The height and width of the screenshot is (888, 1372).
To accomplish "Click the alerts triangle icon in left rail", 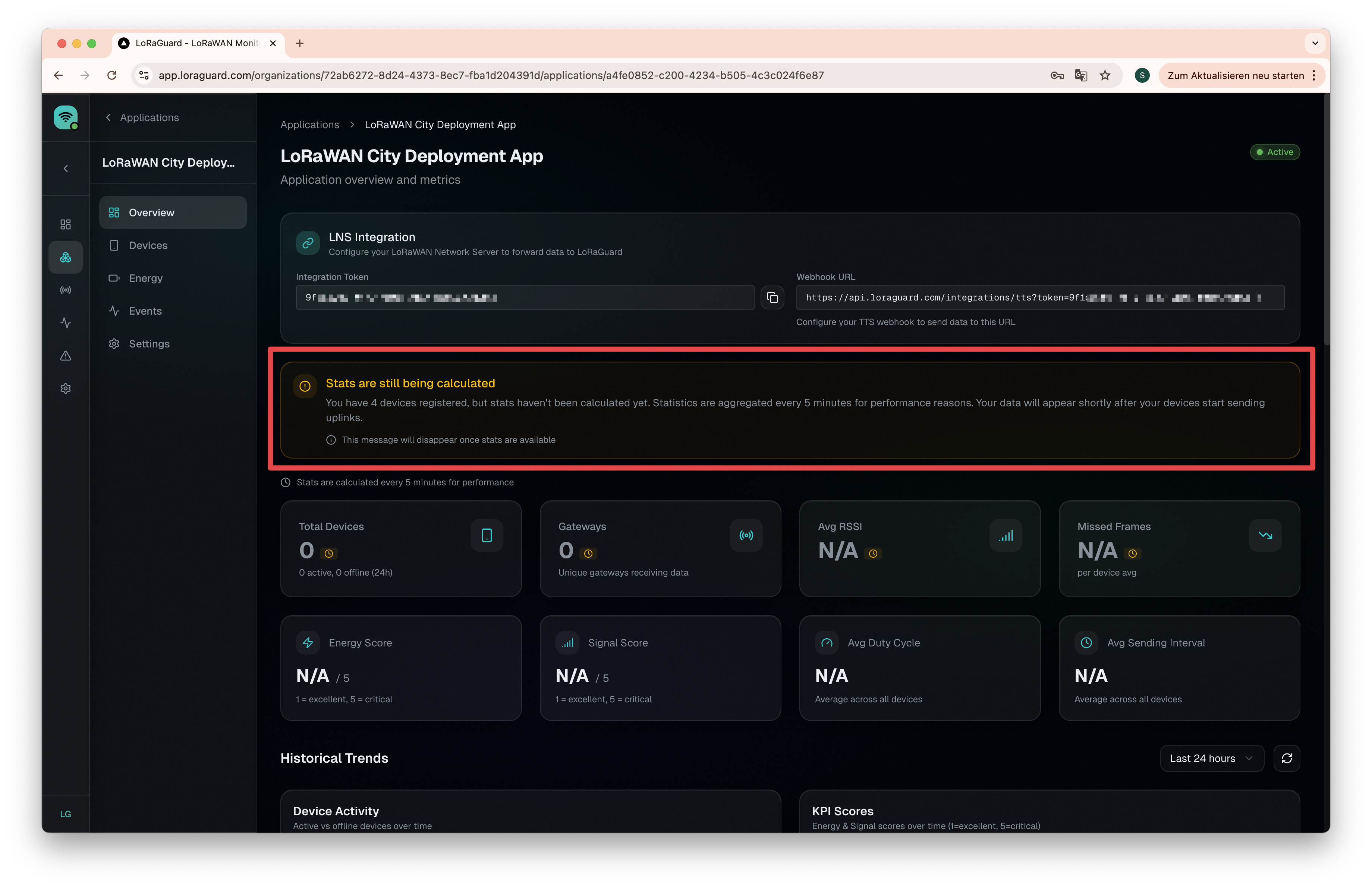I will 66,356.
